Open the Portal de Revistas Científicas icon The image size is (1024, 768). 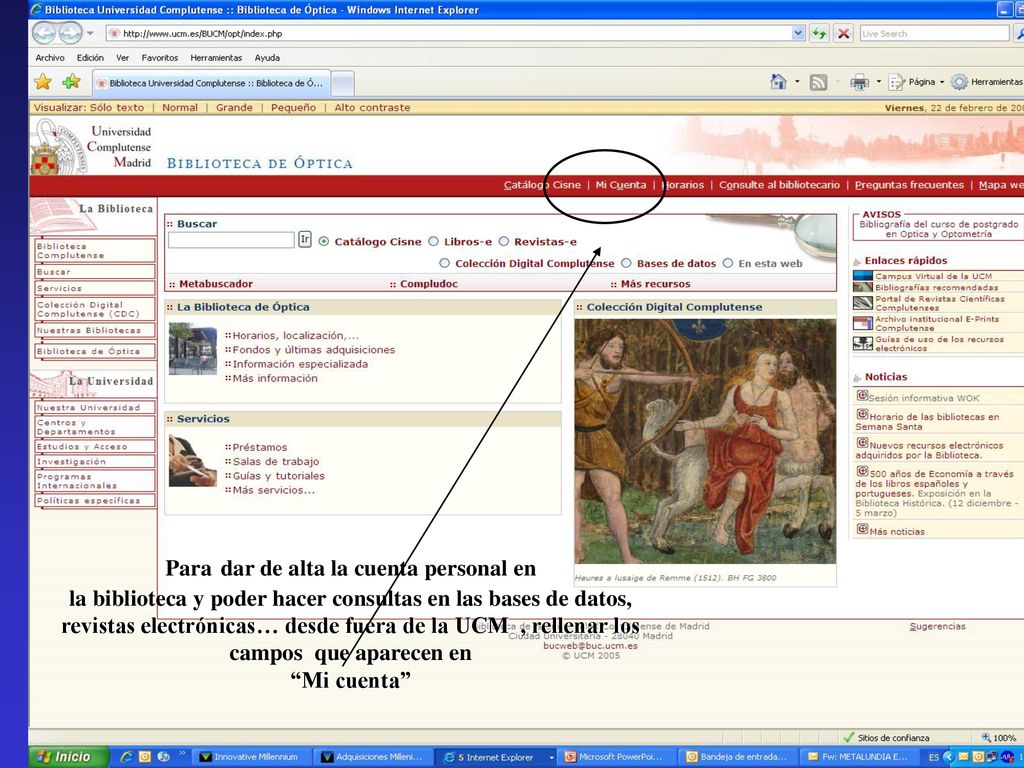point(863,303)
